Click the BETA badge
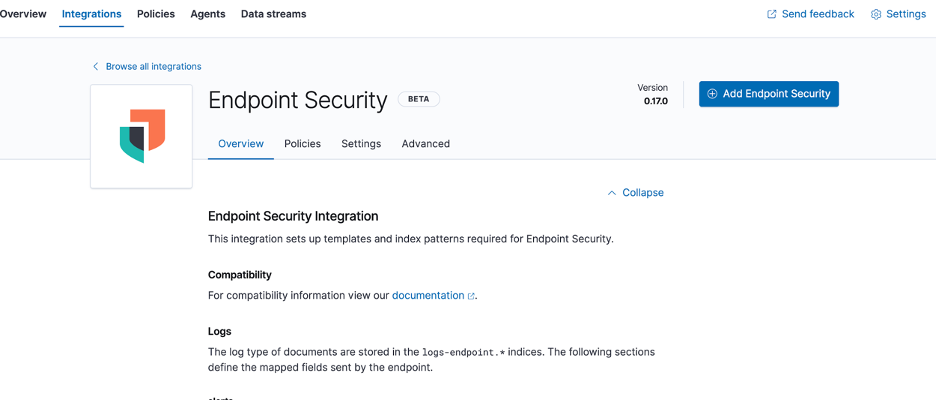The height and width of the screenshot is (400, 936). pos(418,99)
